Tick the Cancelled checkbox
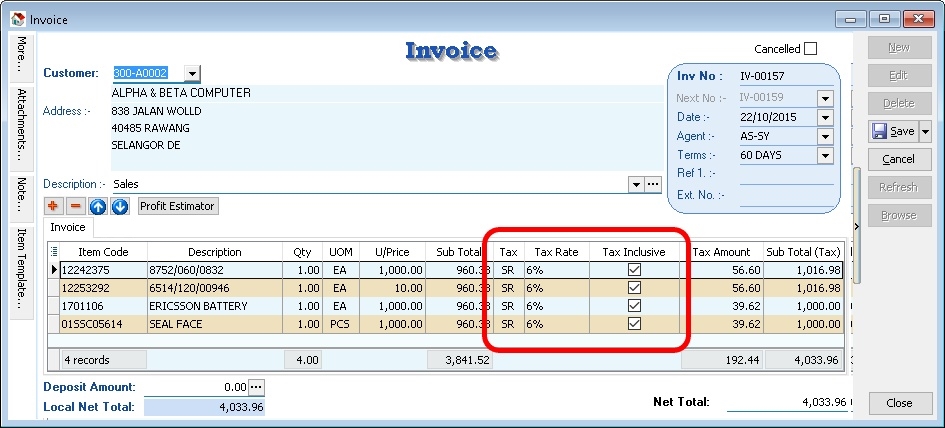The height and width of the screenshot is (428, 945). [x=810, y=49]
